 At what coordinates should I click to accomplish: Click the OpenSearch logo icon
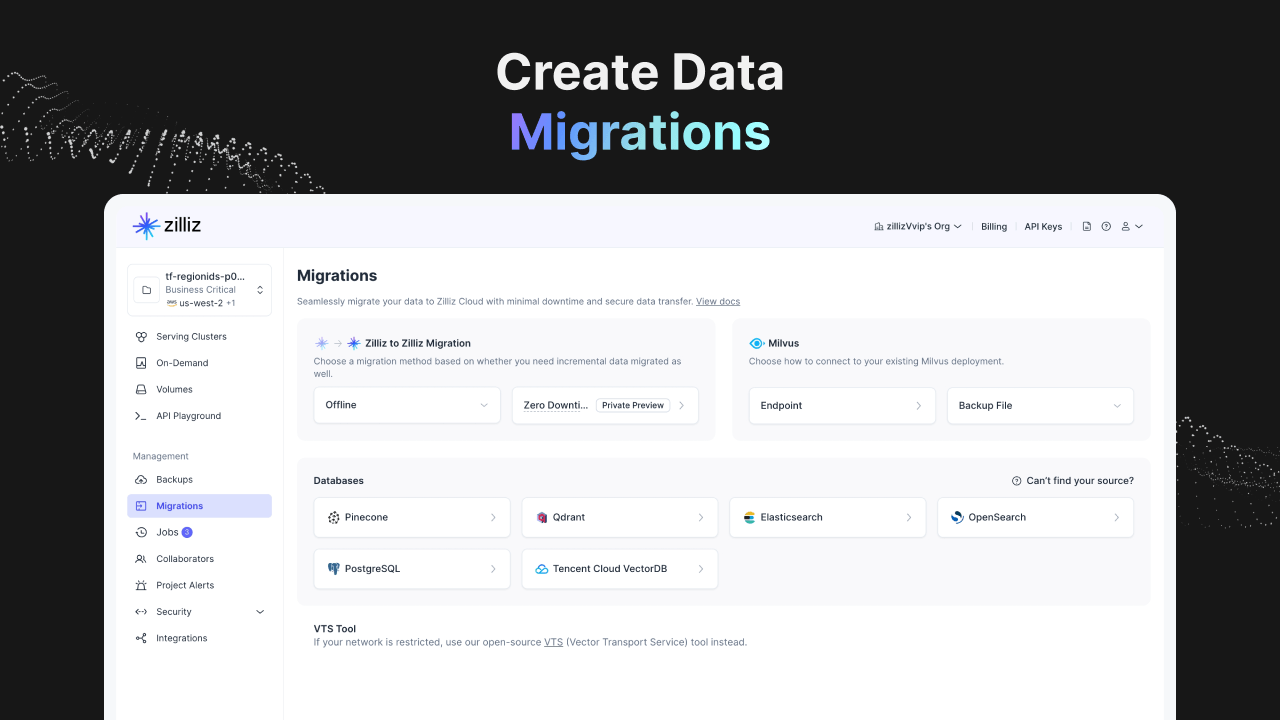957,517
